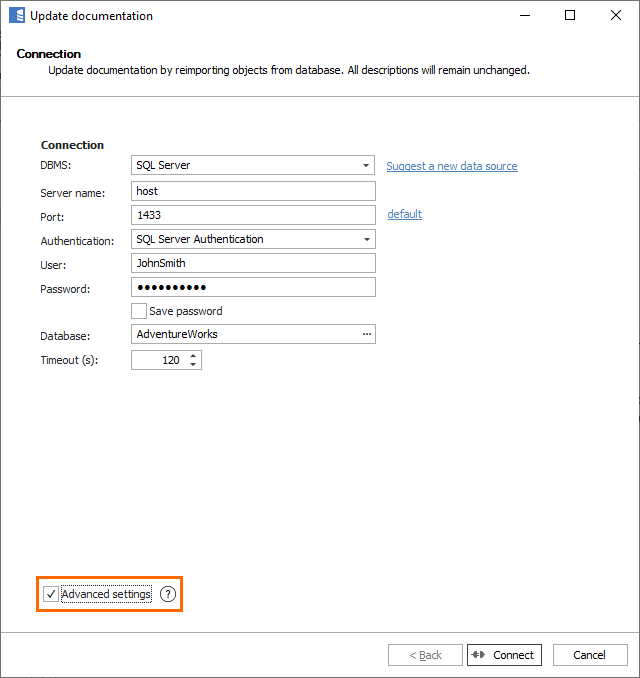The width and height of the screenshot is (640, 678).
Task: Uncheck the Advanced settings checkbox
Action: pyautogui.click(x=52, y=594)
